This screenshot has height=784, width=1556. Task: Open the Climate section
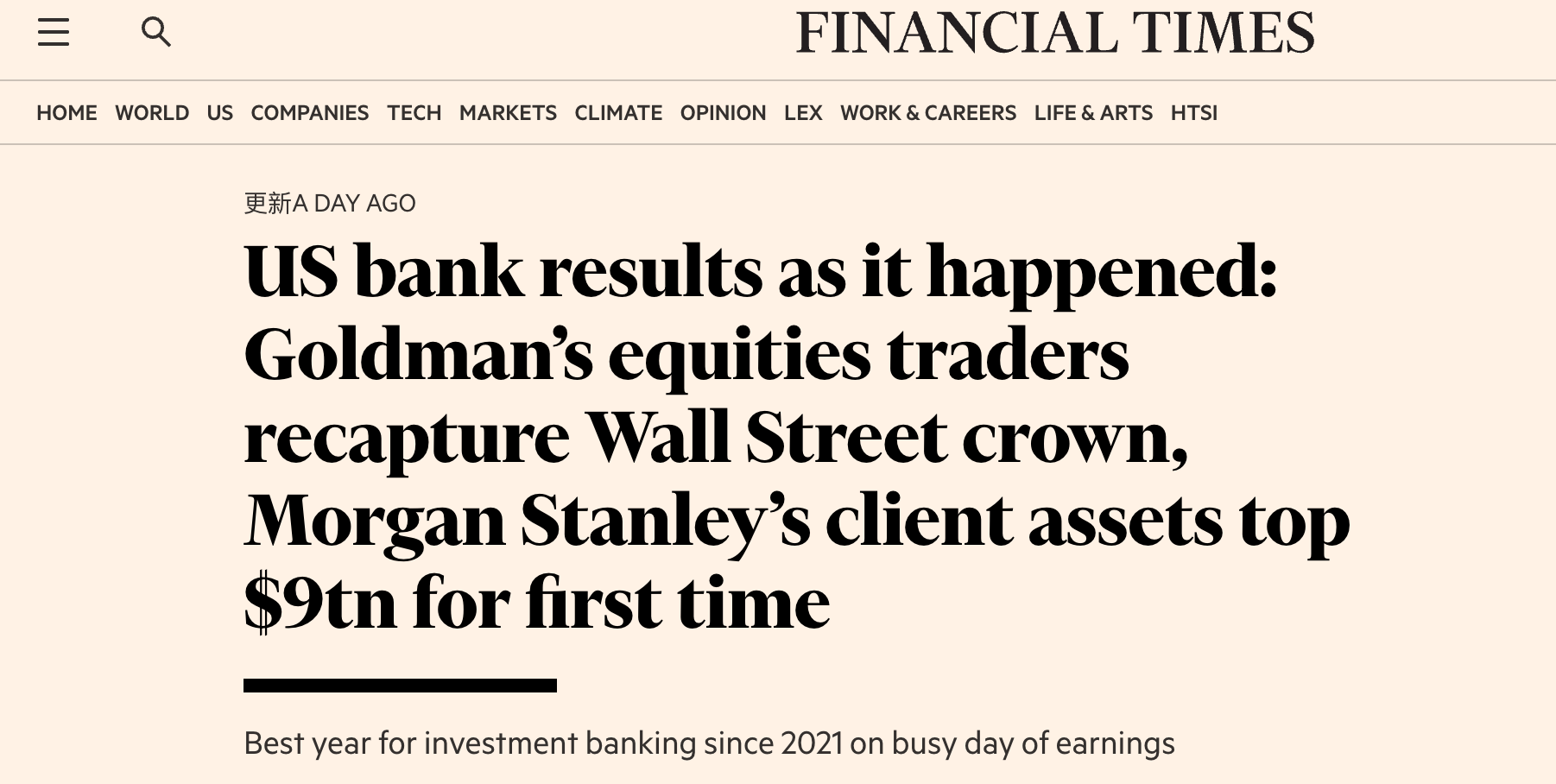(618, 113)
